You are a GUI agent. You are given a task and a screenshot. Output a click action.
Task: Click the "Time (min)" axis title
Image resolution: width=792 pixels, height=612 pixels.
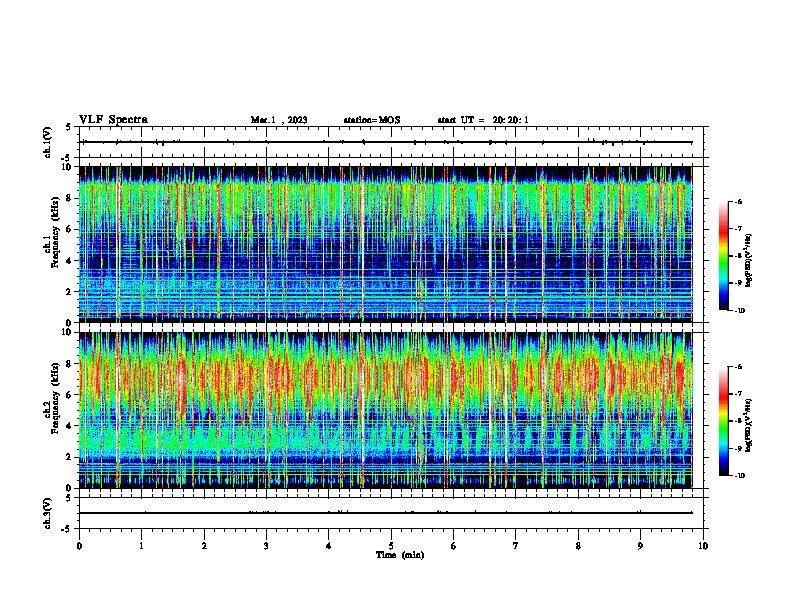(x=400, y=555)
